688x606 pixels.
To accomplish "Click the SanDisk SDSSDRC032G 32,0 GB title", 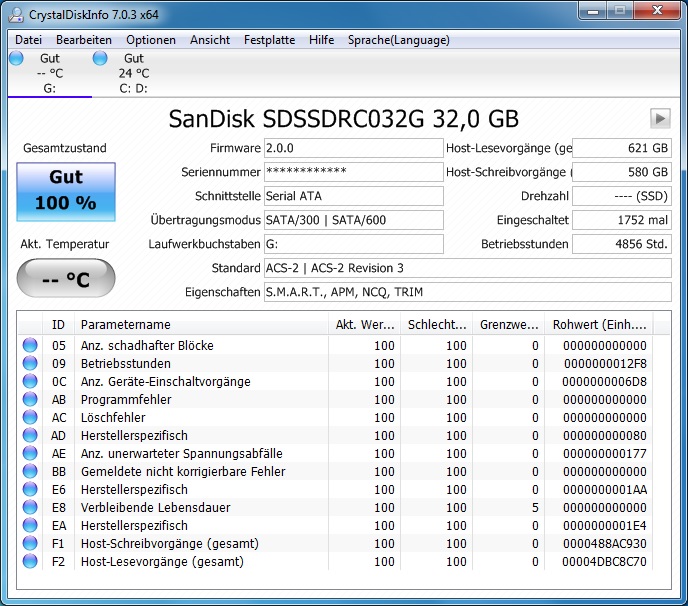I will [x=344, y=118].
